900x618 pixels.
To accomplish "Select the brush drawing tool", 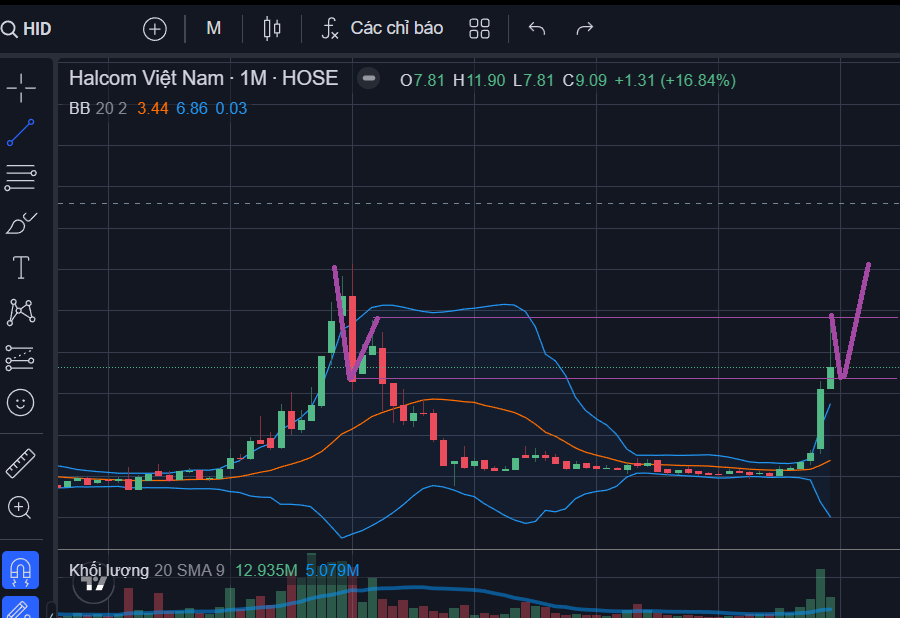I will 21,223.
